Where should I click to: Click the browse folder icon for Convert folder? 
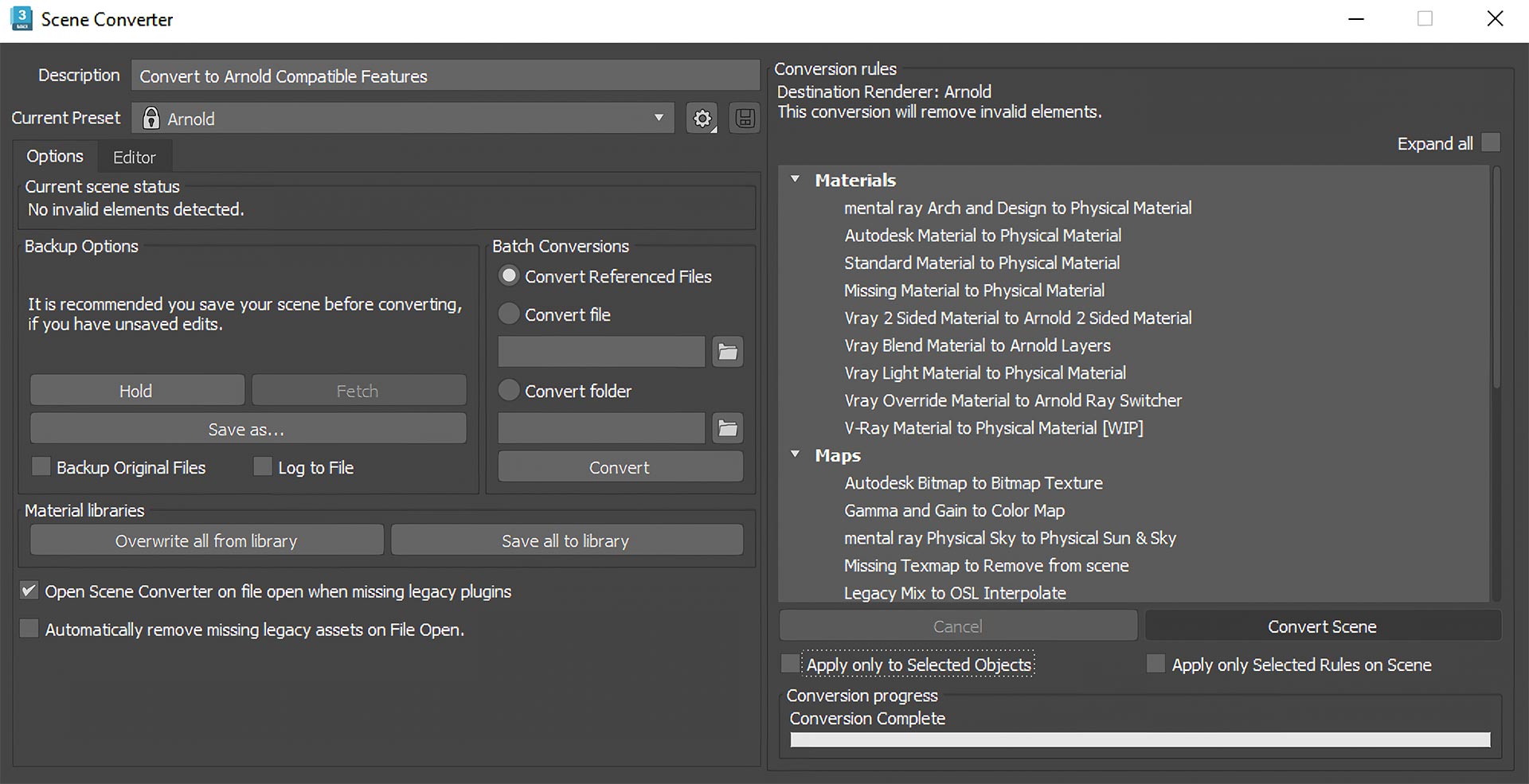tap(727, 428)
